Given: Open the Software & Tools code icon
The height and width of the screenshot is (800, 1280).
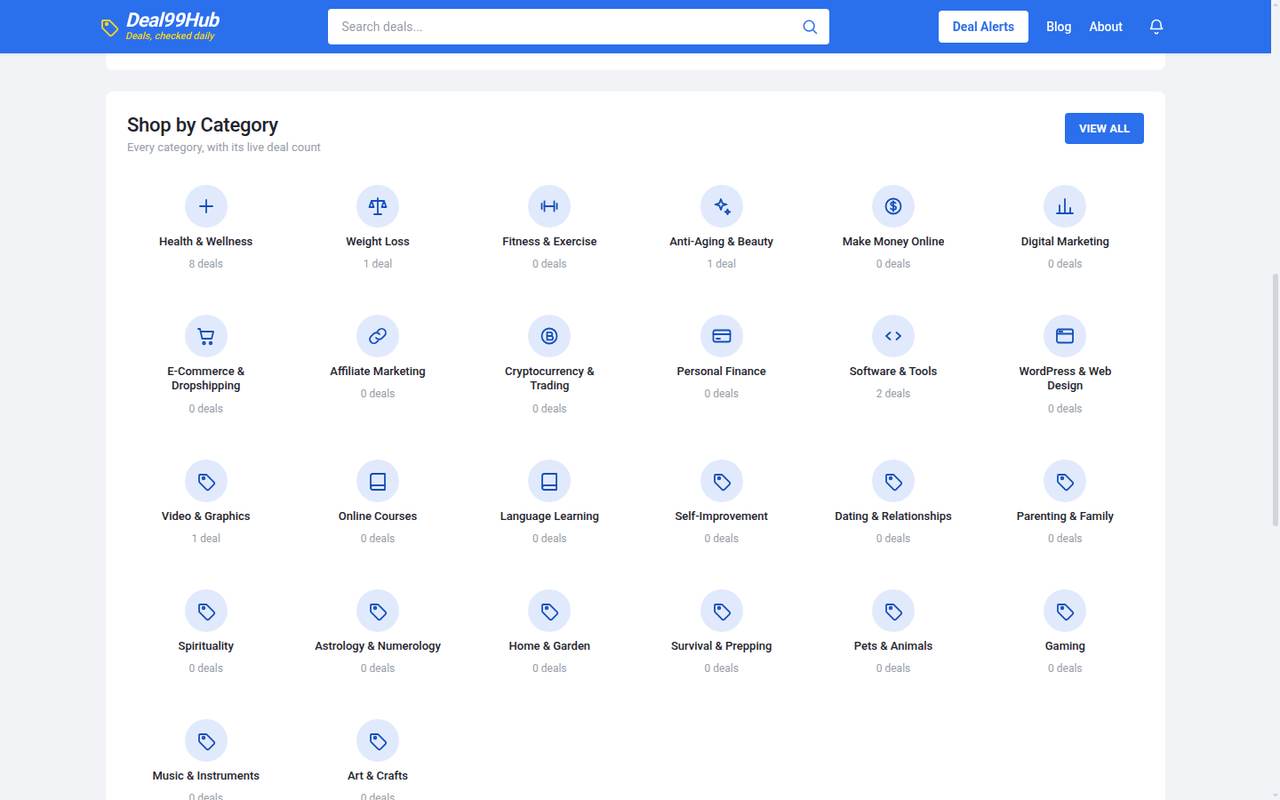Looking at the screenshot, I should pos(893,336).
